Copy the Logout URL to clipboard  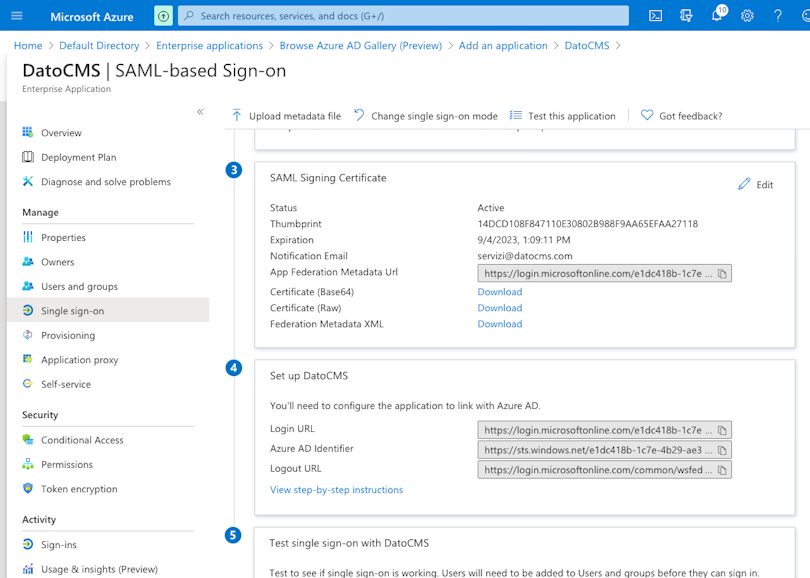(x=722, y=470)
